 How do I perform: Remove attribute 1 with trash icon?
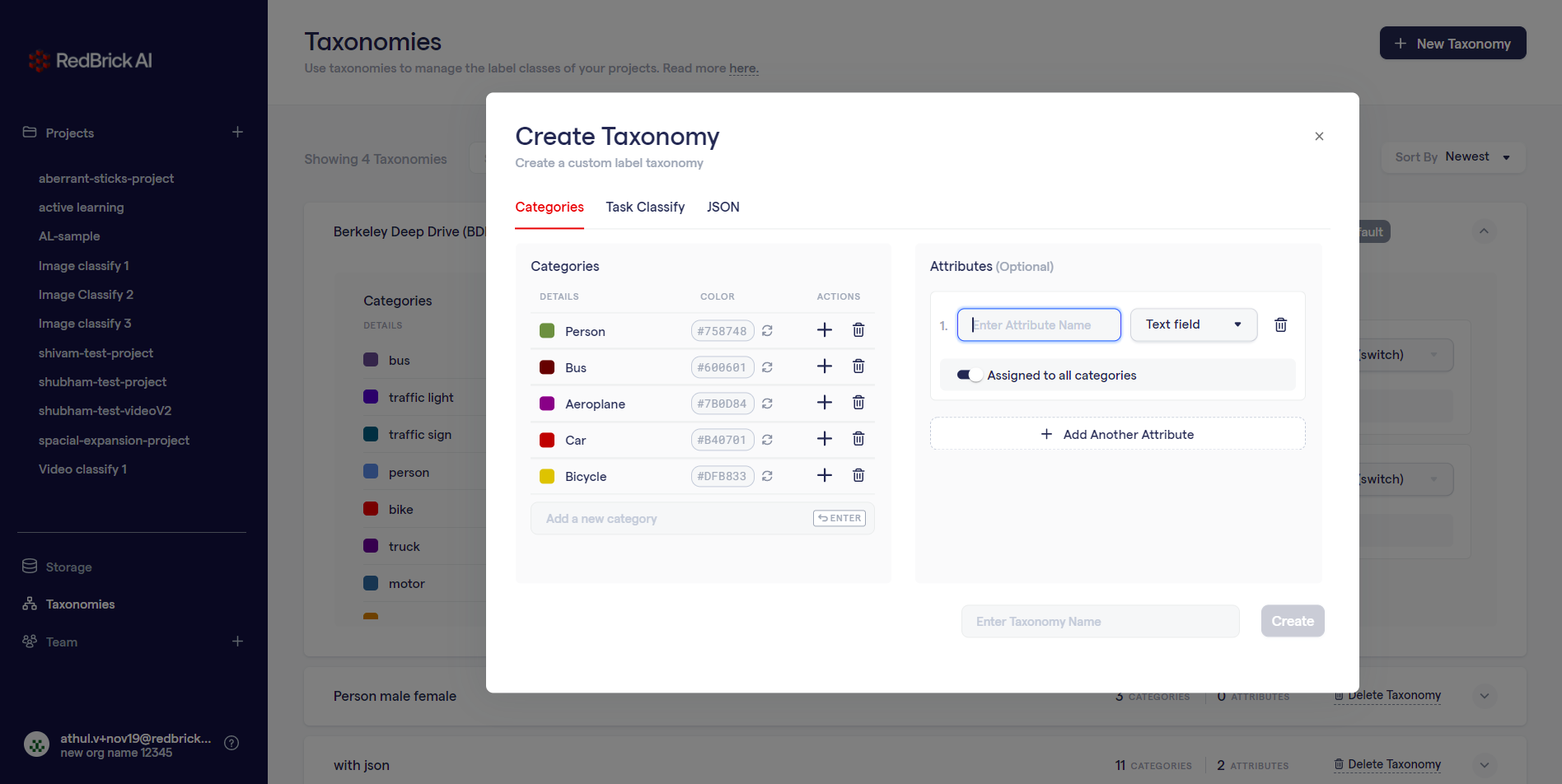click(x=1280, y=324)
